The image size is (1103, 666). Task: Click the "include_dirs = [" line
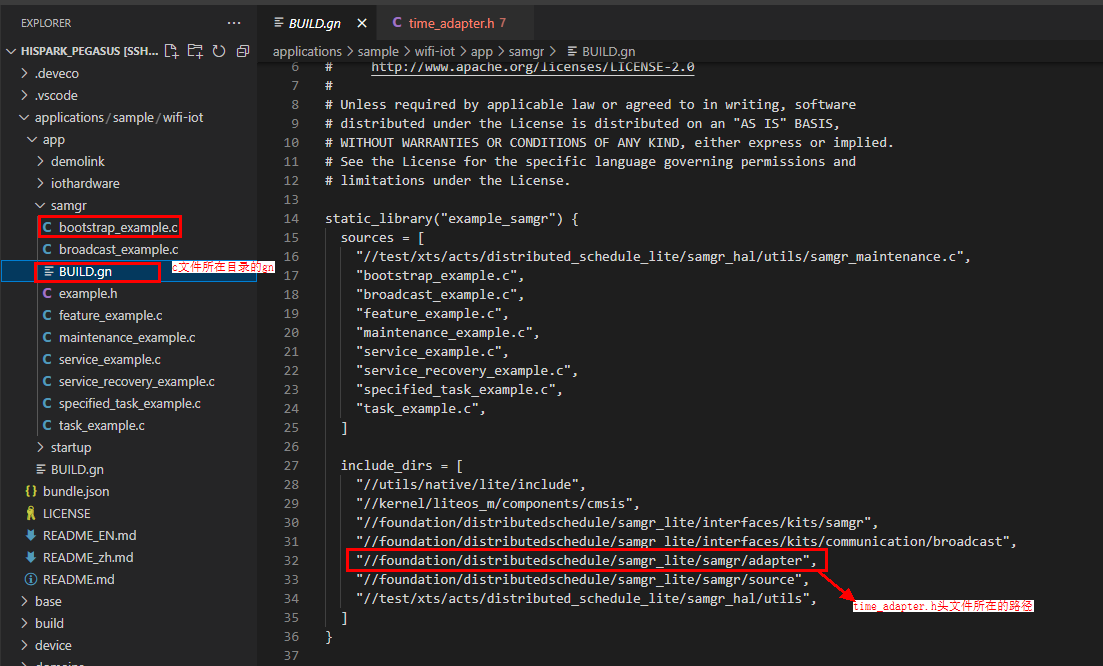[402, 466]
